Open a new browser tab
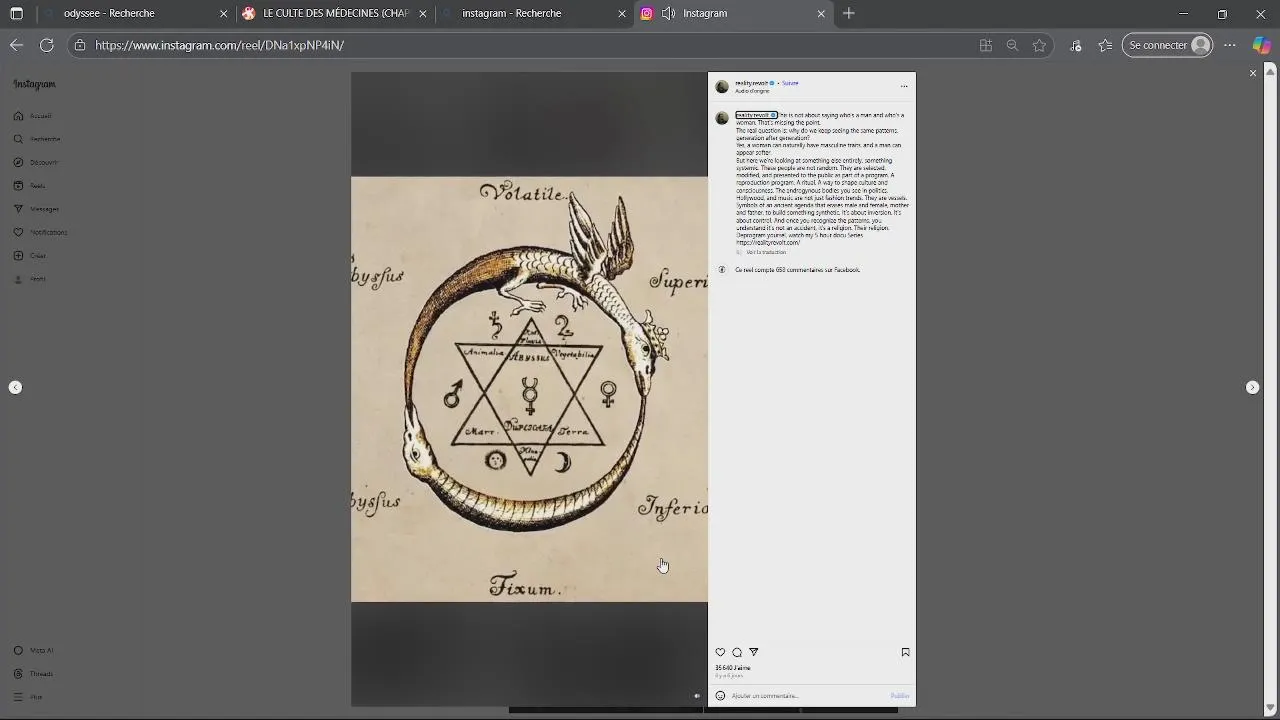Screen dimensions: 1280x720 pos(849,14)
